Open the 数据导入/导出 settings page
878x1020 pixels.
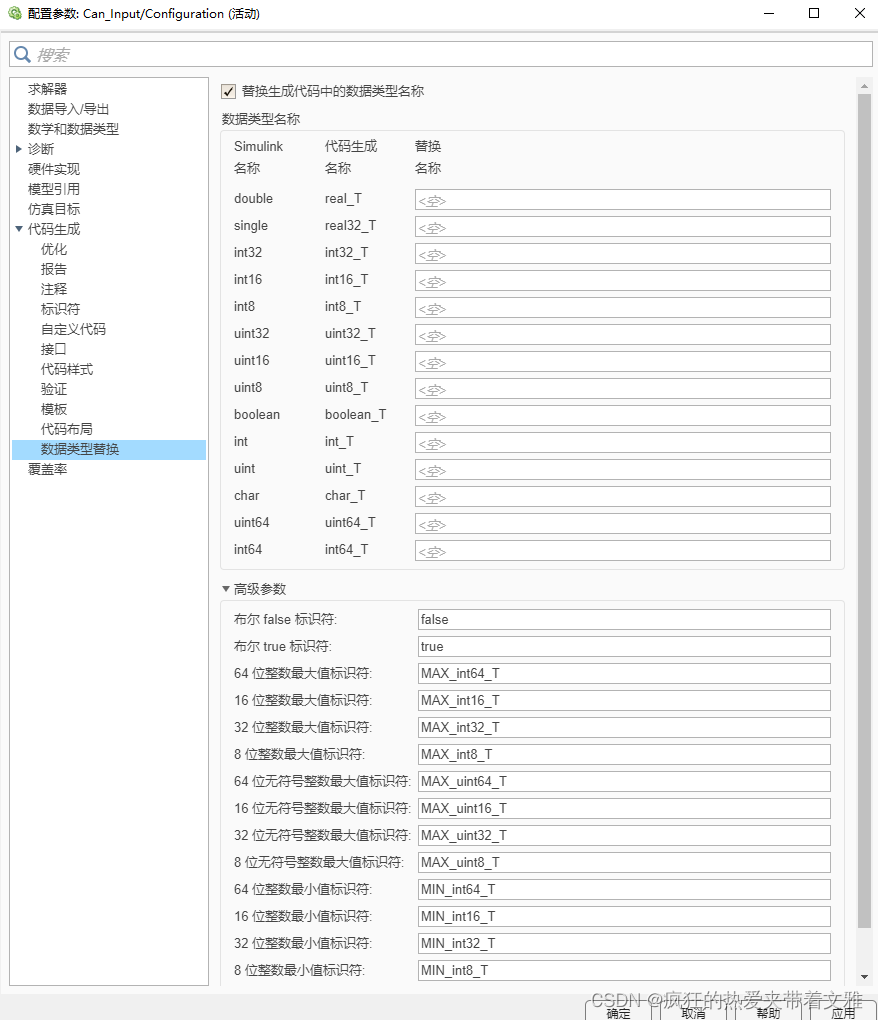[69, 108]
